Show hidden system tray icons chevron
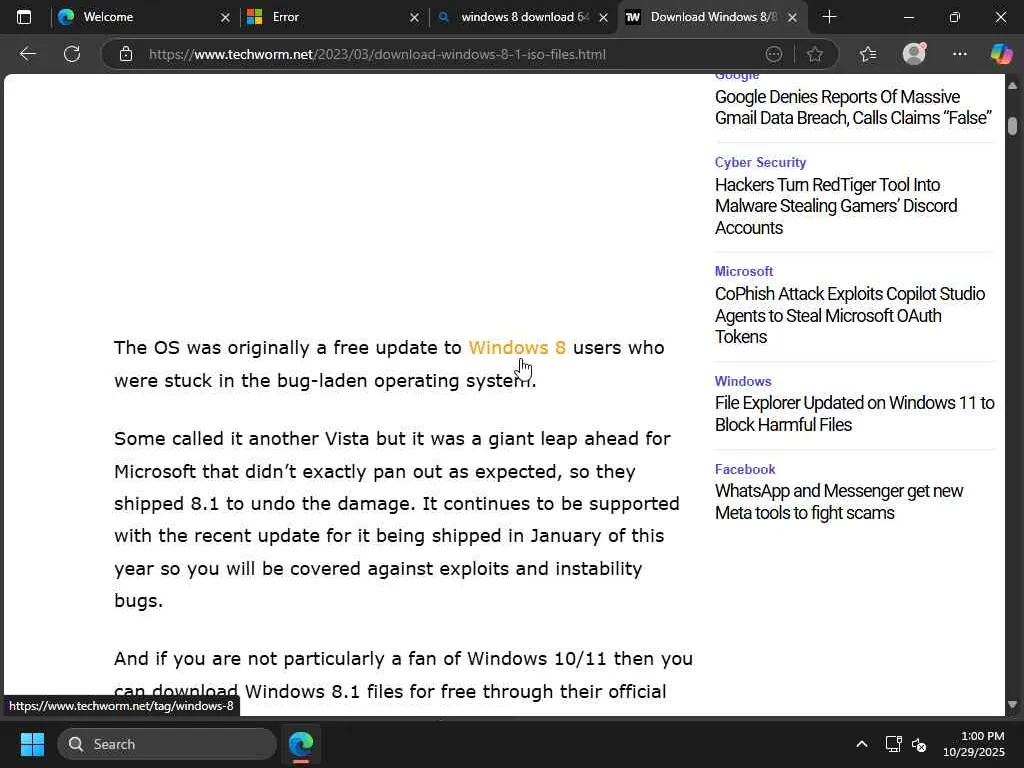 tap(862, 744)
